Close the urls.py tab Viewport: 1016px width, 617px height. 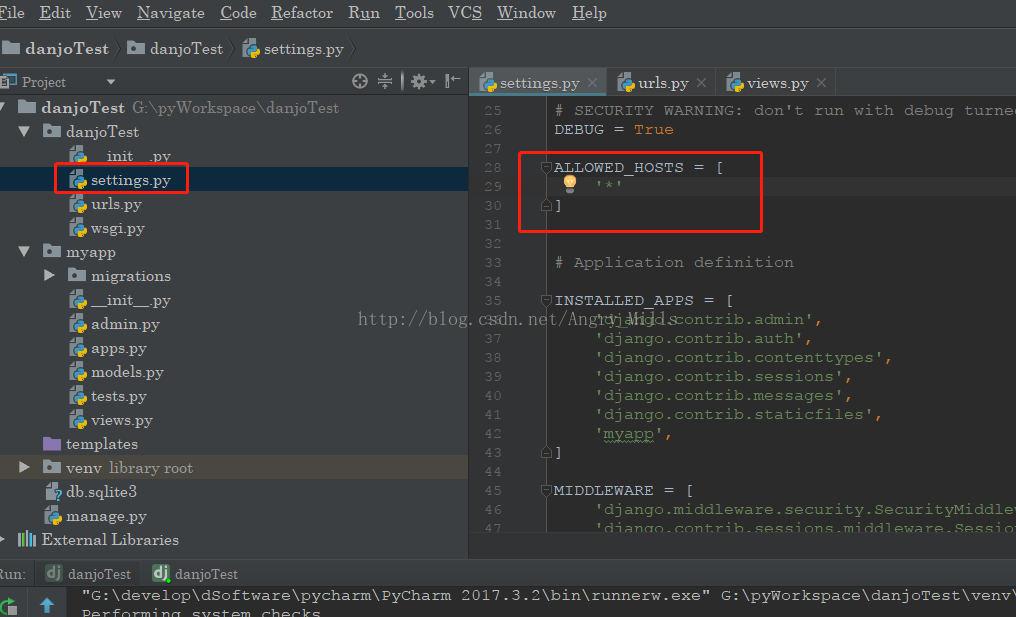[x=701, y=83]
